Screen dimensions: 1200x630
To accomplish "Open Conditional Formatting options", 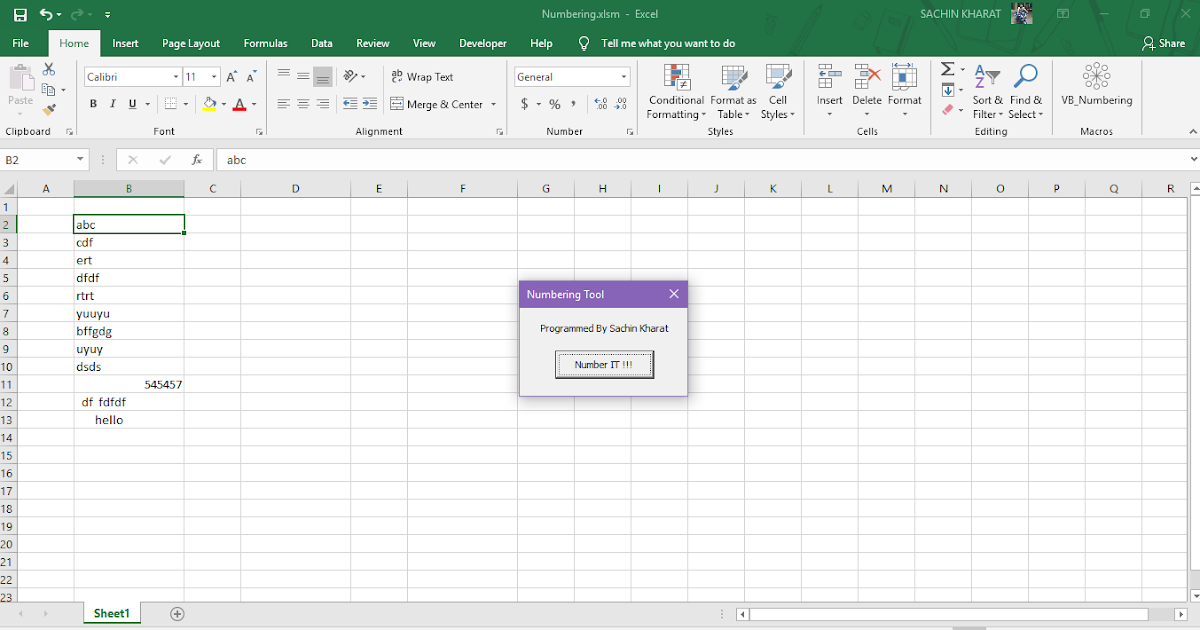I will click(676, 93).
